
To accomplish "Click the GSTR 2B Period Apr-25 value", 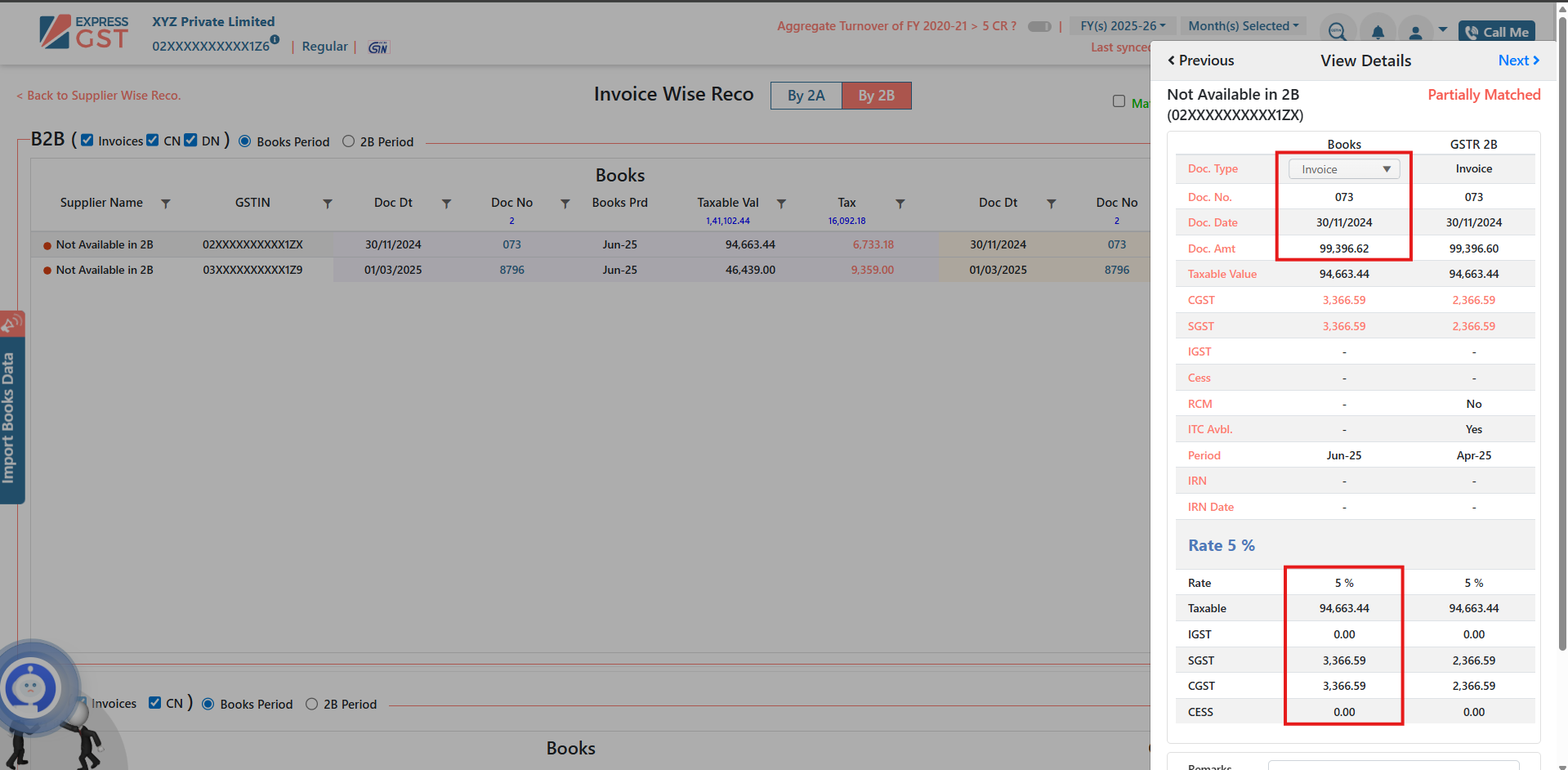I will click(1473, 455).
